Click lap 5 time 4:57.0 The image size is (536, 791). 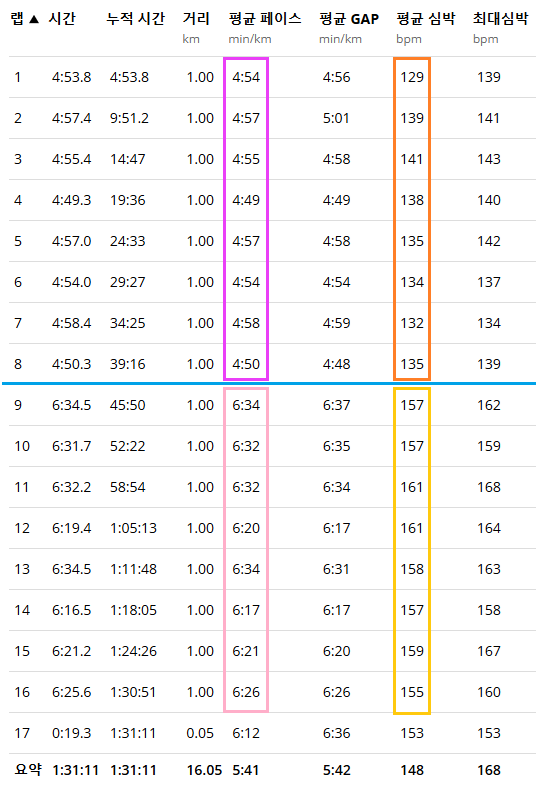(72, 241)
